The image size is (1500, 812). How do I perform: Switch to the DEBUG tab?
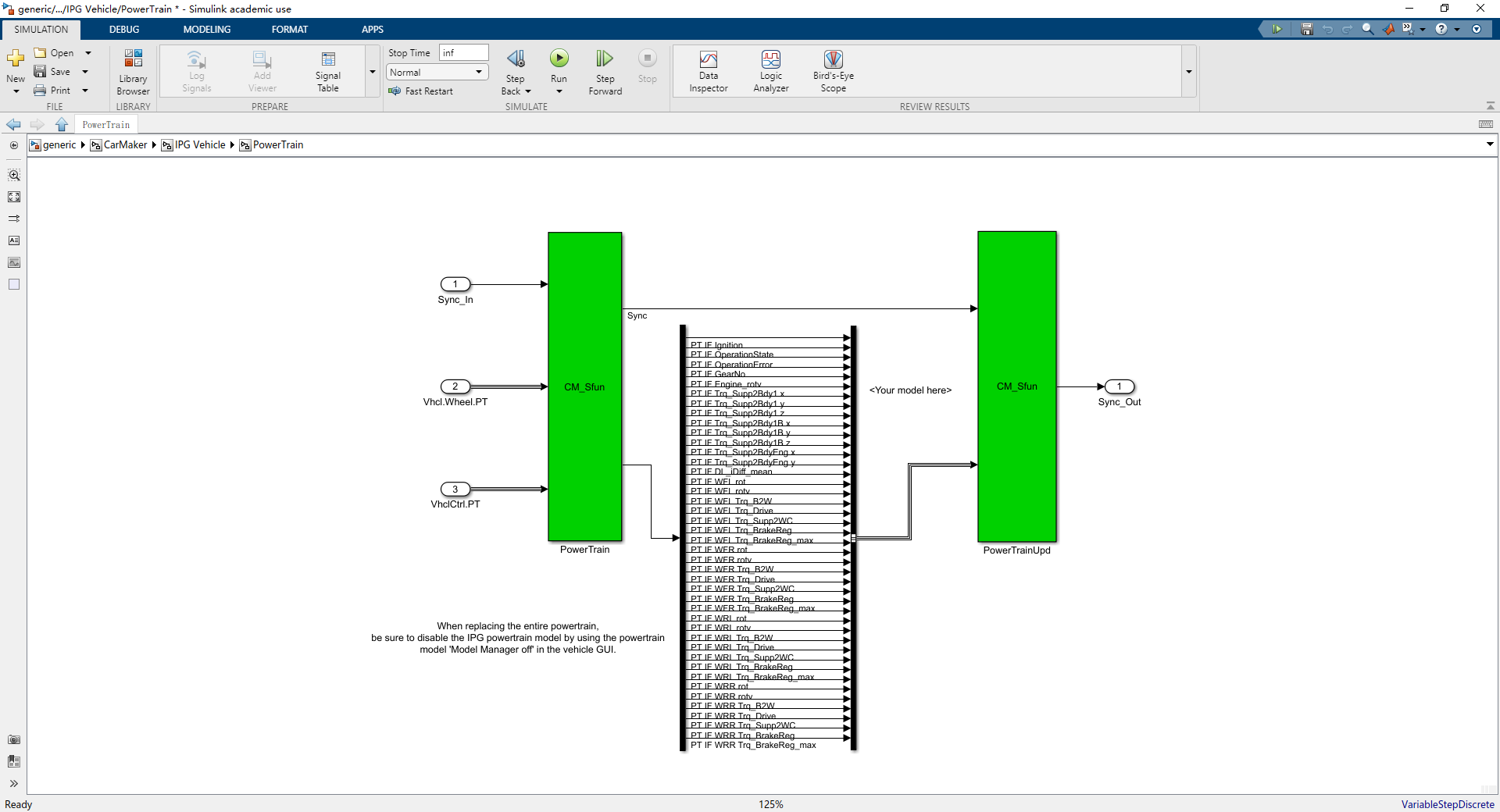(x=124, y=30)
